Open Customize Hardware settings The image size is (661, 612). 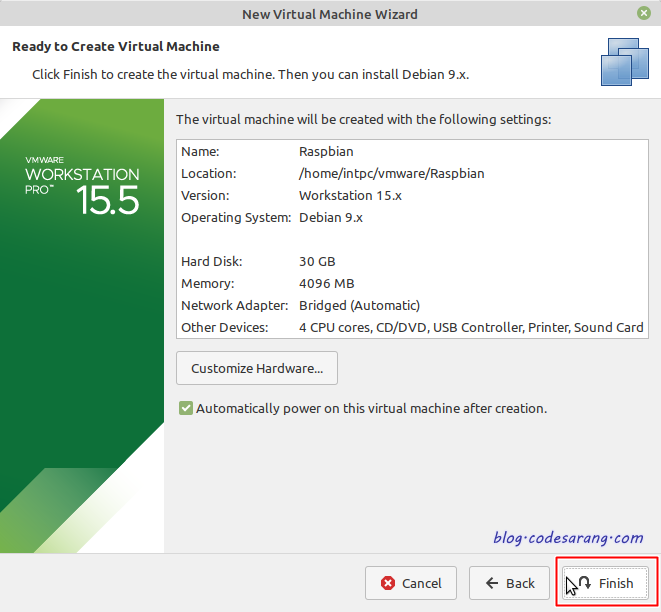pos(257,368)
